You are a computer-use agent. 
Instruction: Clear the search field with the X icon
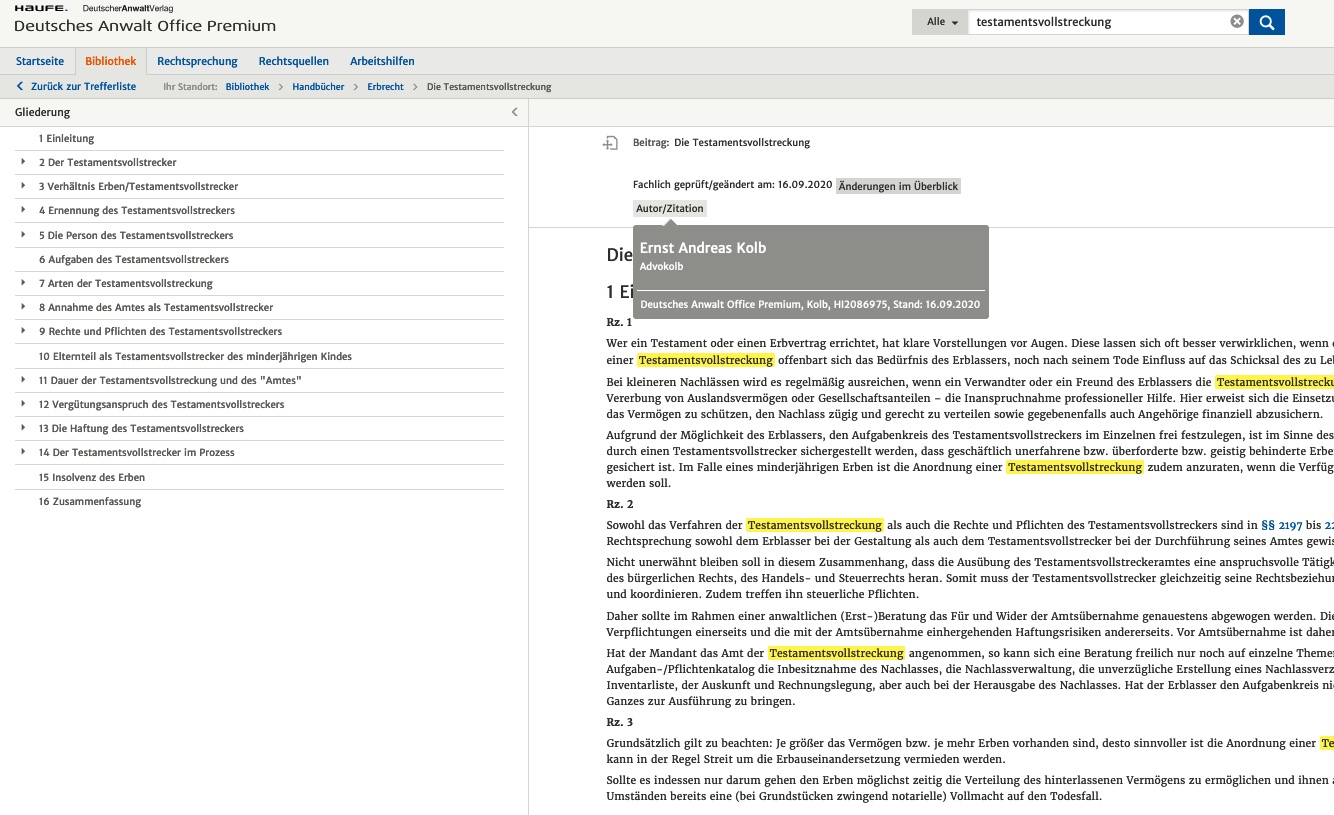pyautogui.click(x=1237, y=22)
